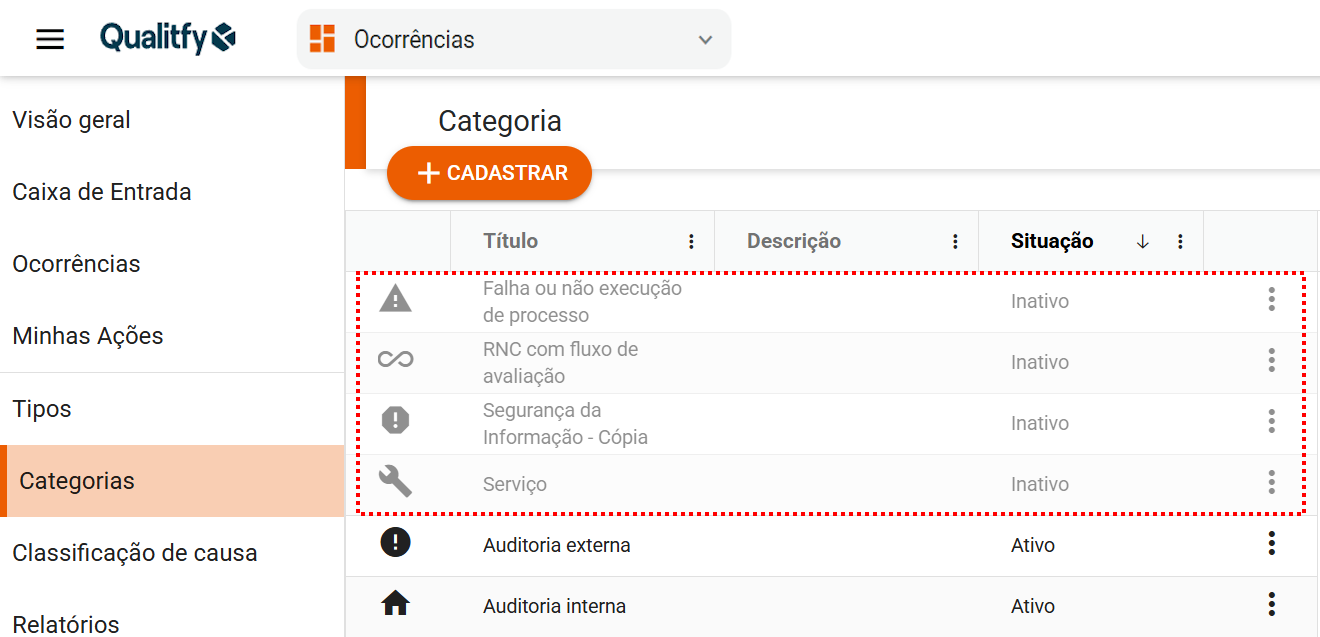Open options menu for Auditoria externa row
This screenshot has width=1320, height=637.
tap(1271, 544)
